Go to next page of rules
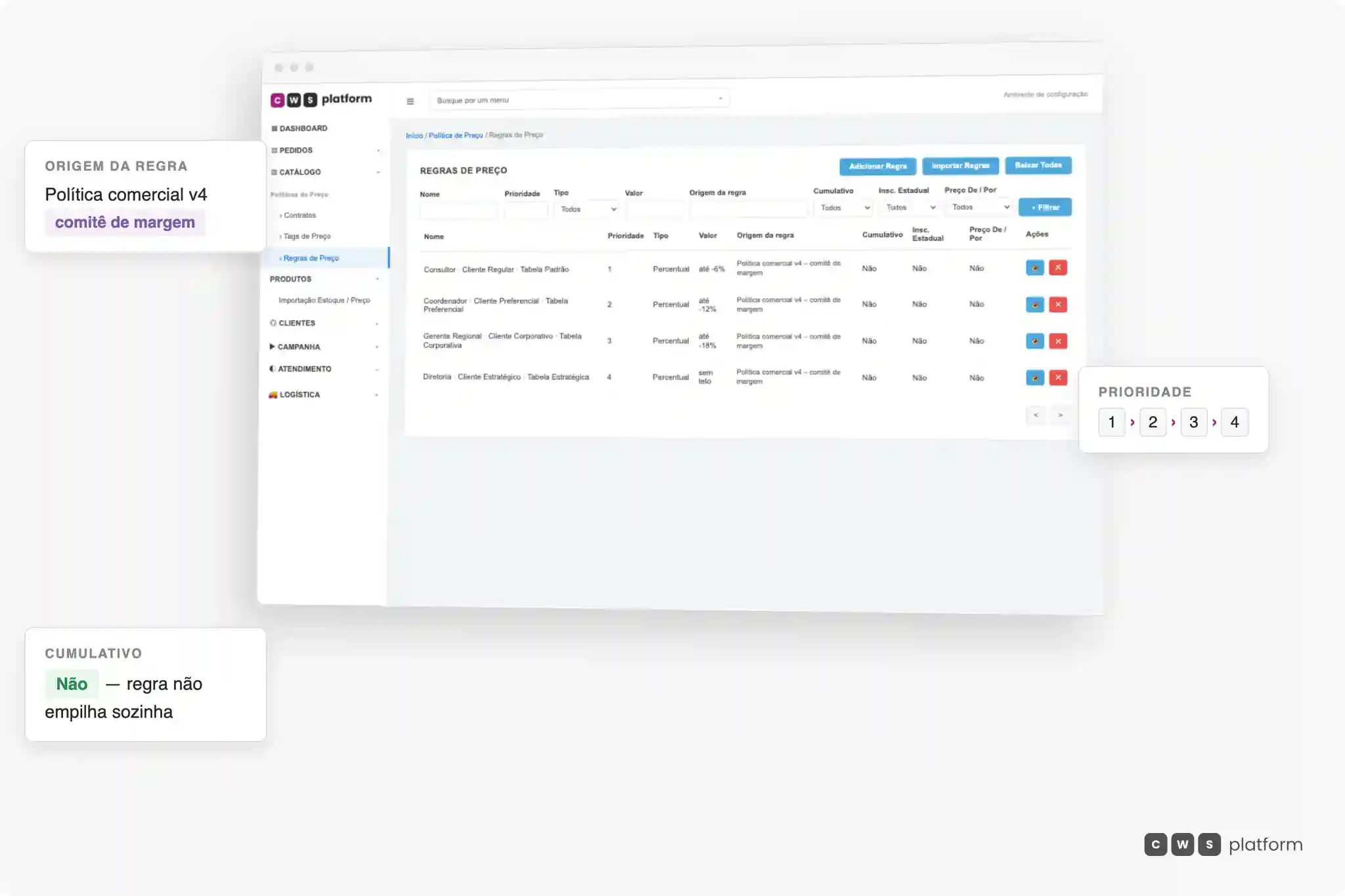The height and width of the screenshot is (896, 1345). (1060, 415)
